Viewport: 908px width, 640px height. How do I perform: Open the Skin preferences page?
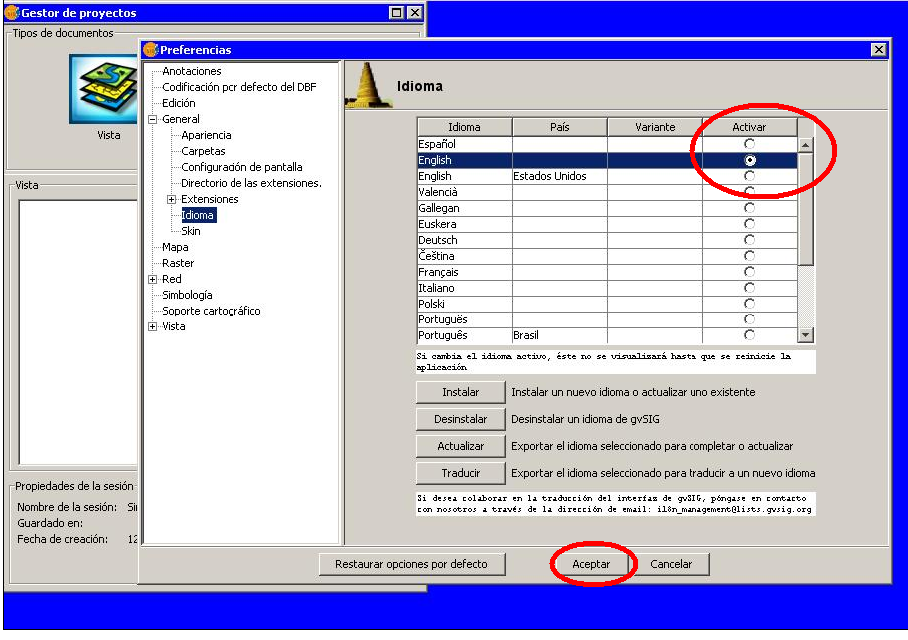point(191,231)
